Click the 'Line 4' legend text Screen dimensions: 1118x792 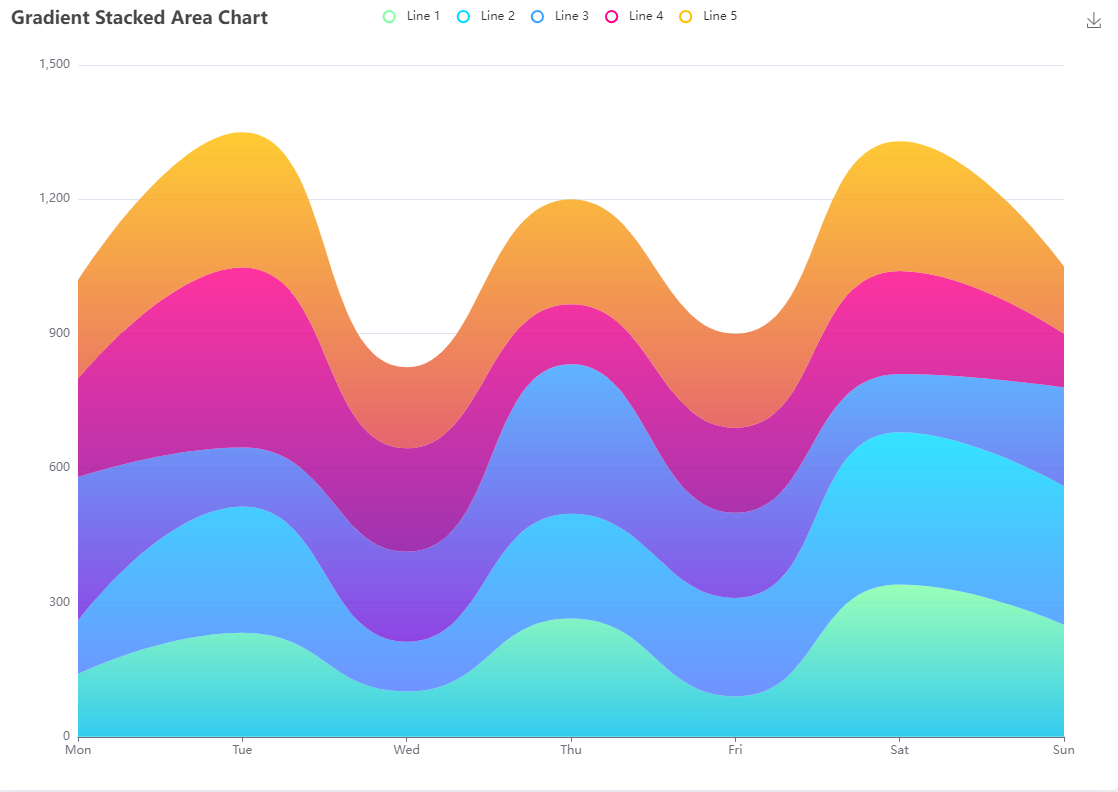[x=645, y=16]
